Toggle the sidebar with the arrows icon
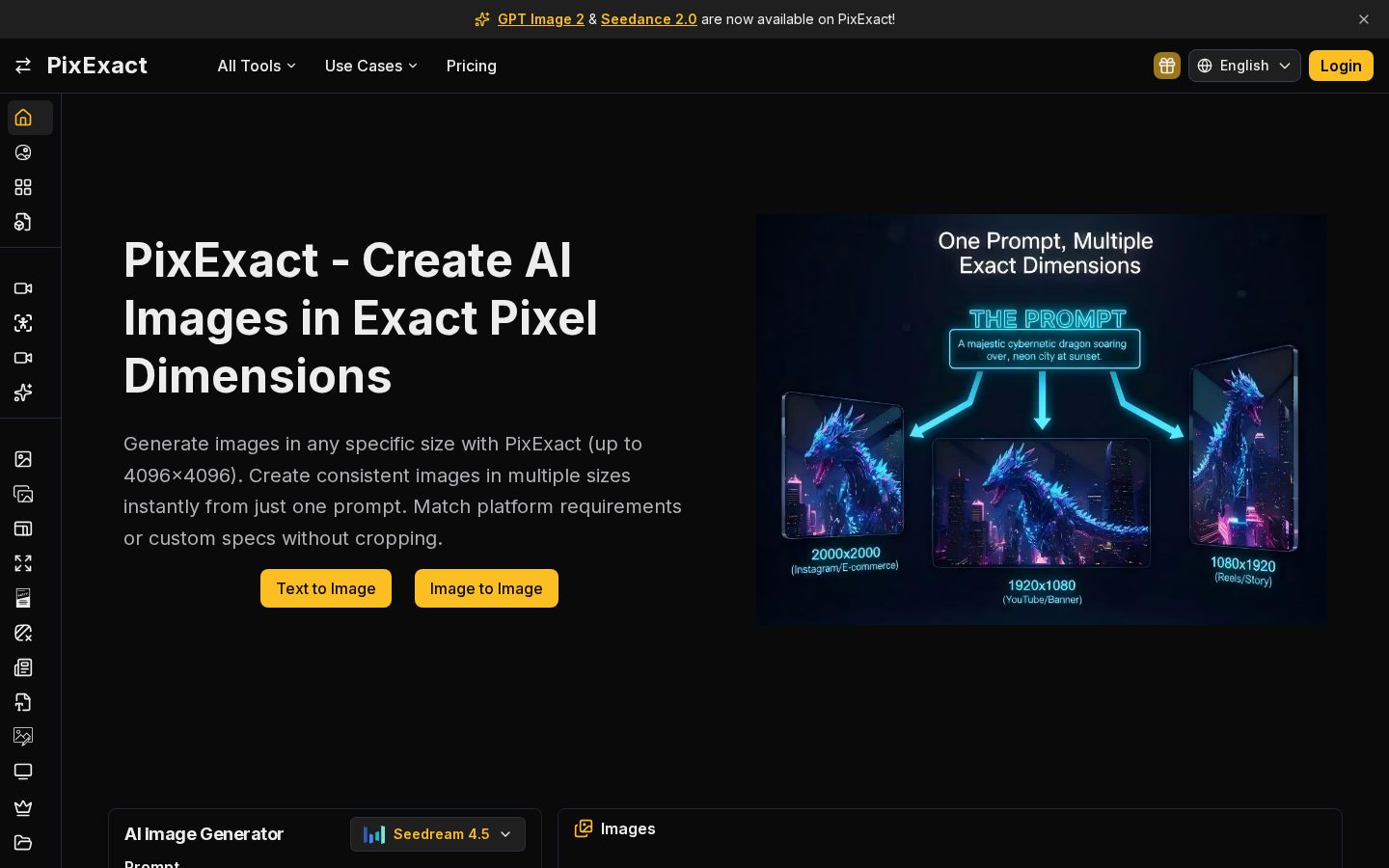The width and height of the screenshot is (1389, 868). tap(23, 66)
